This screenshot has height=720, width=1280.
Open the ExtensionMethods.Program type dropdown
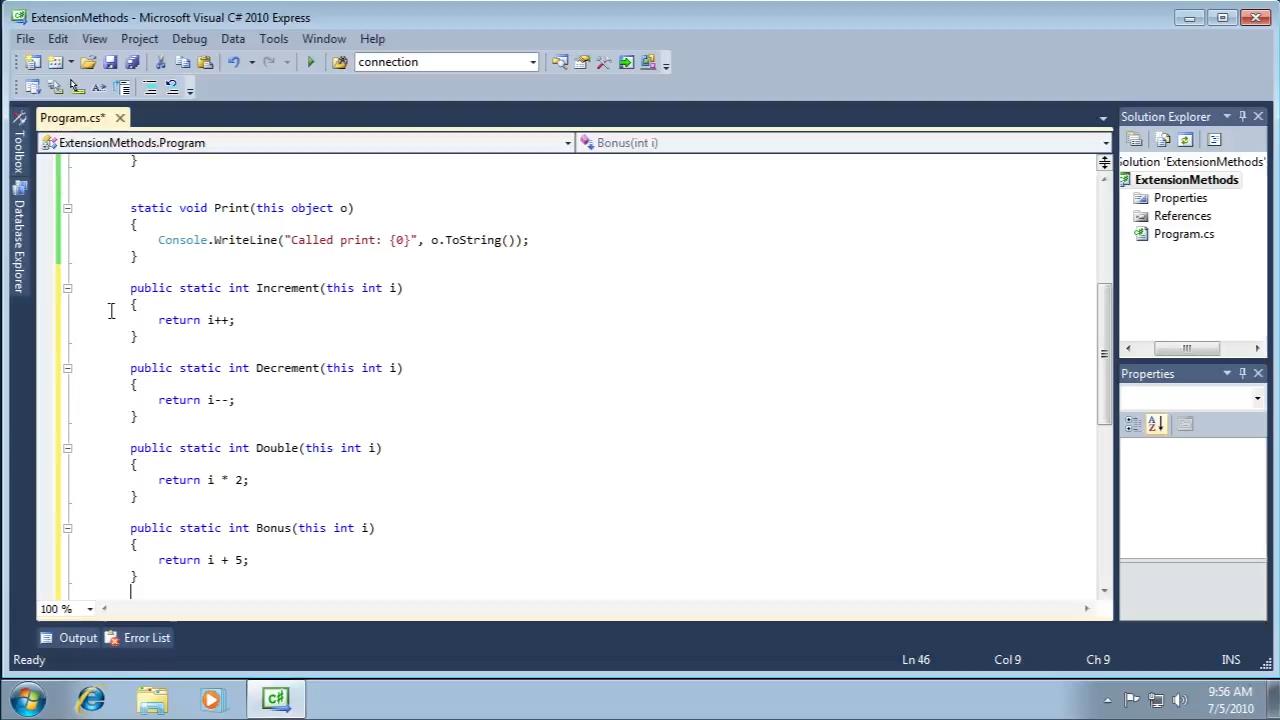click(x=568, y=143)
